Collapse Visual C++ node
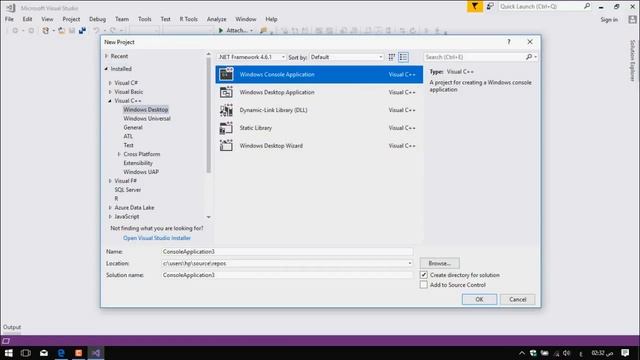 (110, 101)
